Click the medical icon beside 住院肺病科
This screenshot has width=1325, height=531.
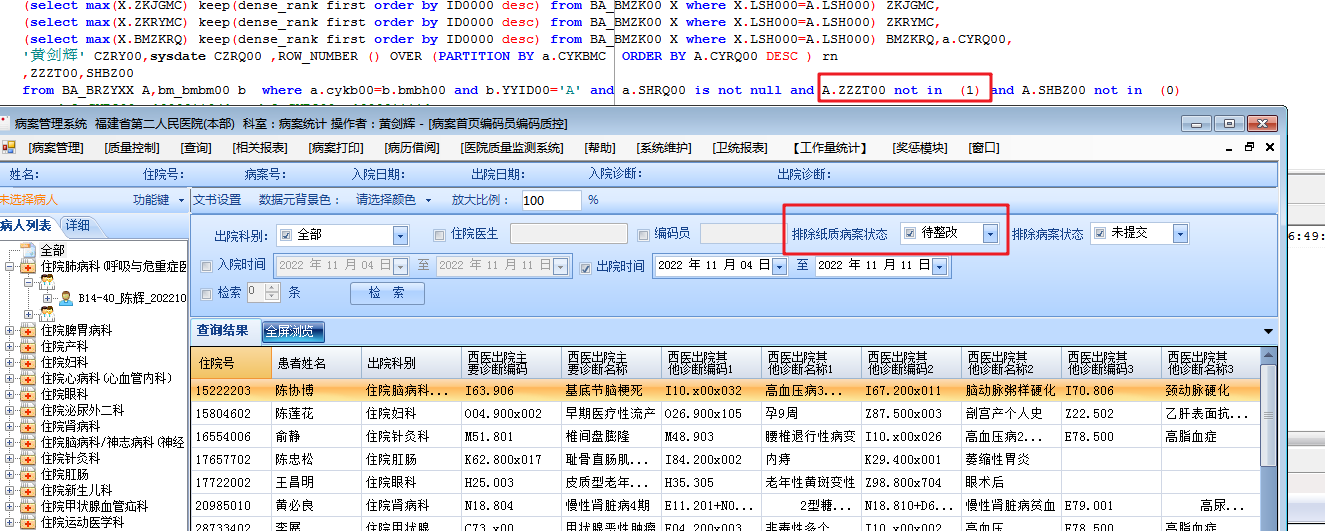point(29,266)
